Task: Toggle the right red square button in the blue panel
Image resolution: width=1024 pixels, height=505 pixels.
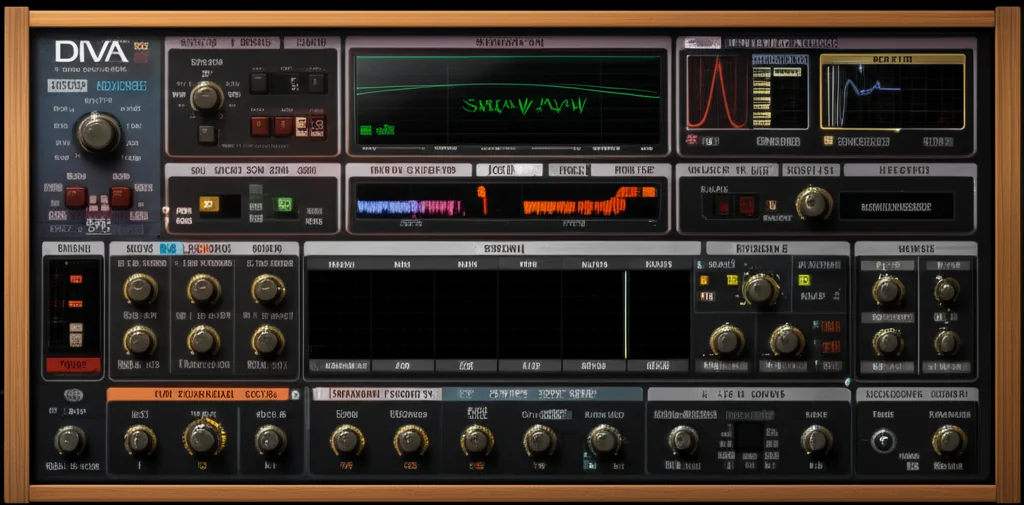Action: (x=120, y=197)
